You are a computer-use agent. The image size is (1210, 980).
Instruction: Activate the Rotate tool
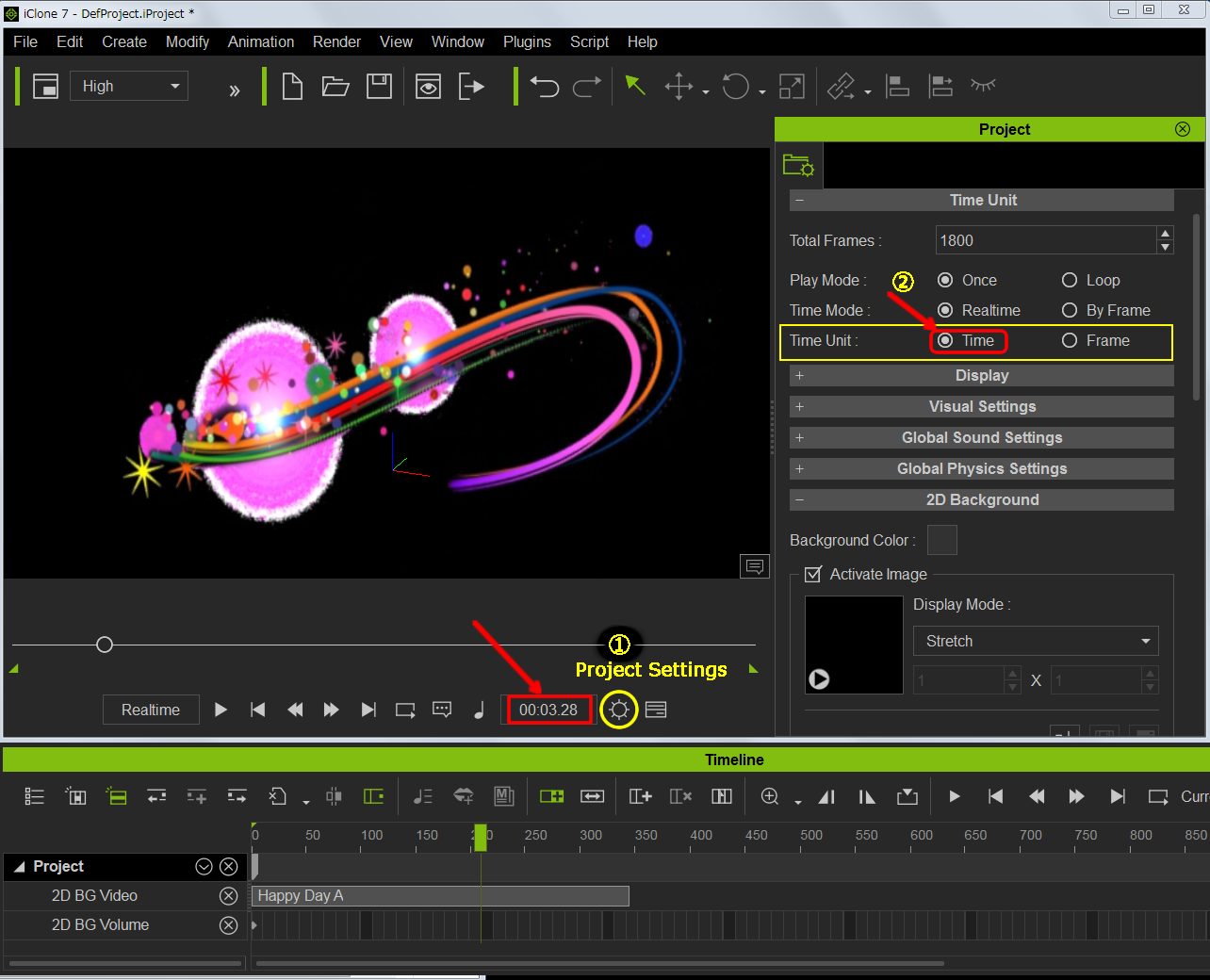pos(735,87)
